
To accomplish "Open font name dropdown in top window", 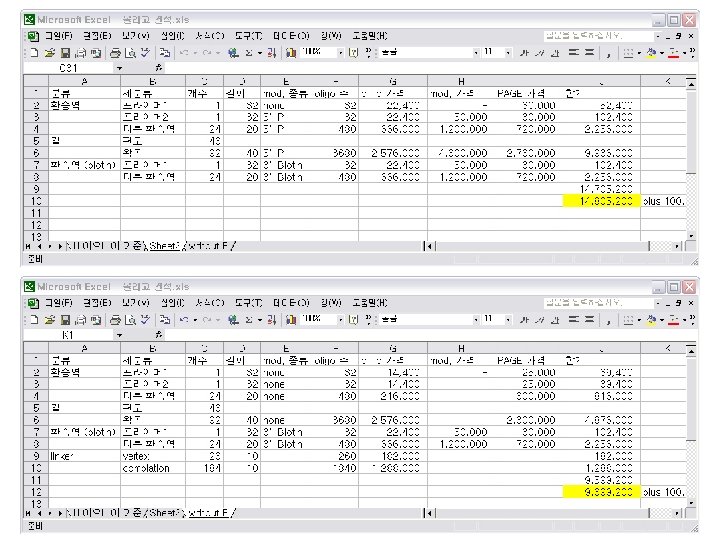I will pos(476,53).
